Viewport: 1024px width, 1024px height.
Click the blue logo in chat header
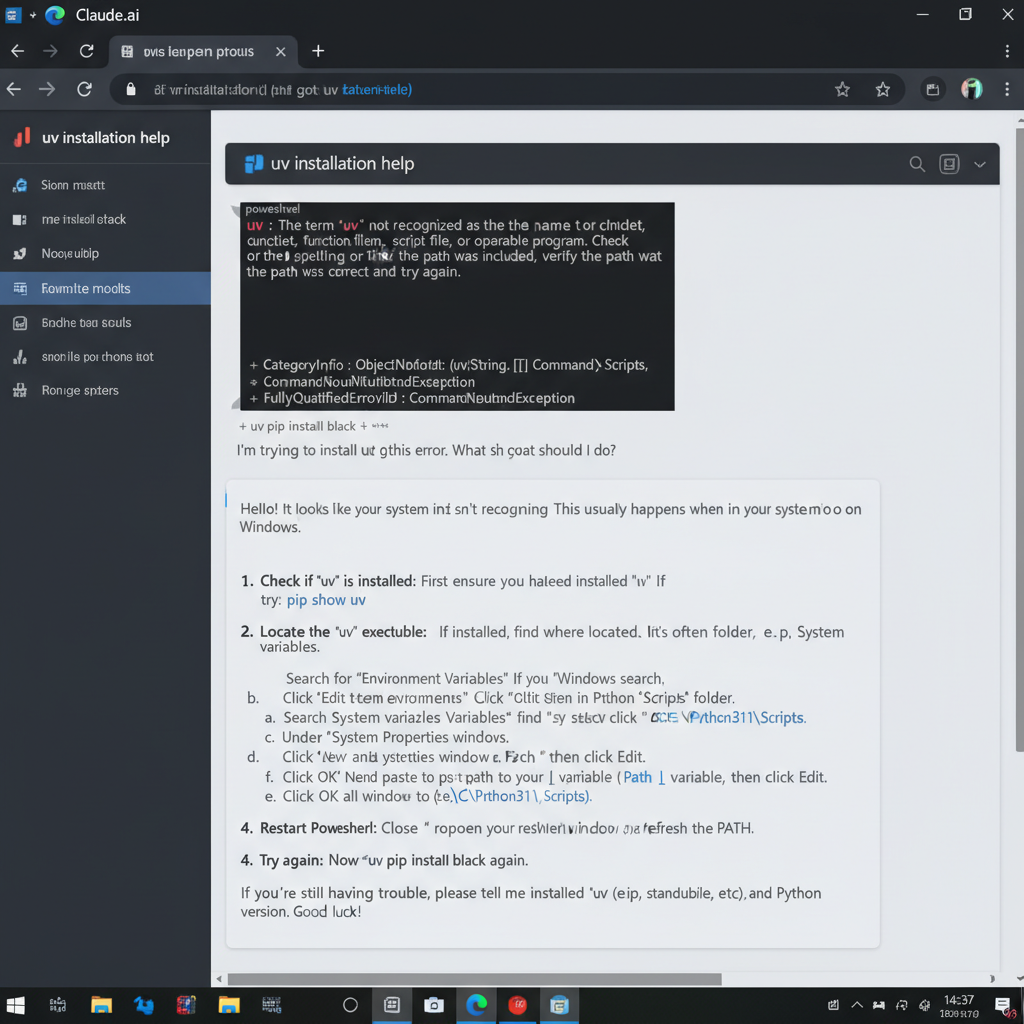254,164
